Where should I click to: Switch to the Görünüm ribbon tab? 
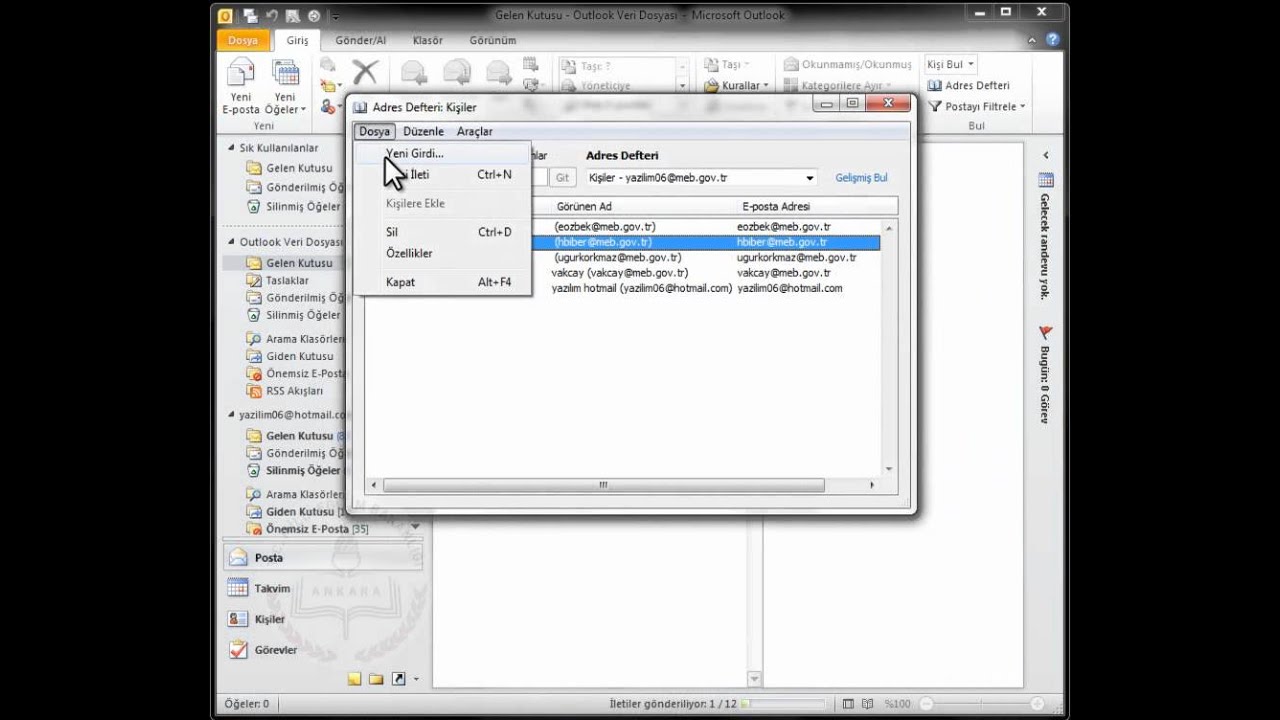493,41
